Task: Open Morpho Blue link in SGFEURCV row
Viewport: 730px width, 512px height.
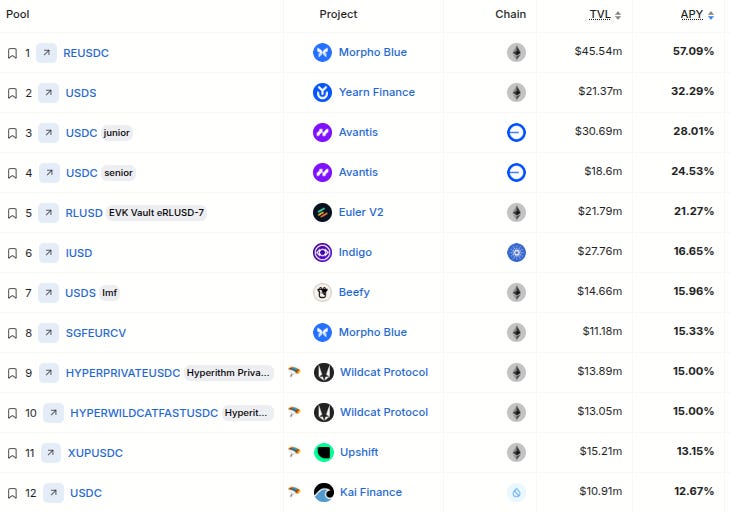Action: pos(373,332)
